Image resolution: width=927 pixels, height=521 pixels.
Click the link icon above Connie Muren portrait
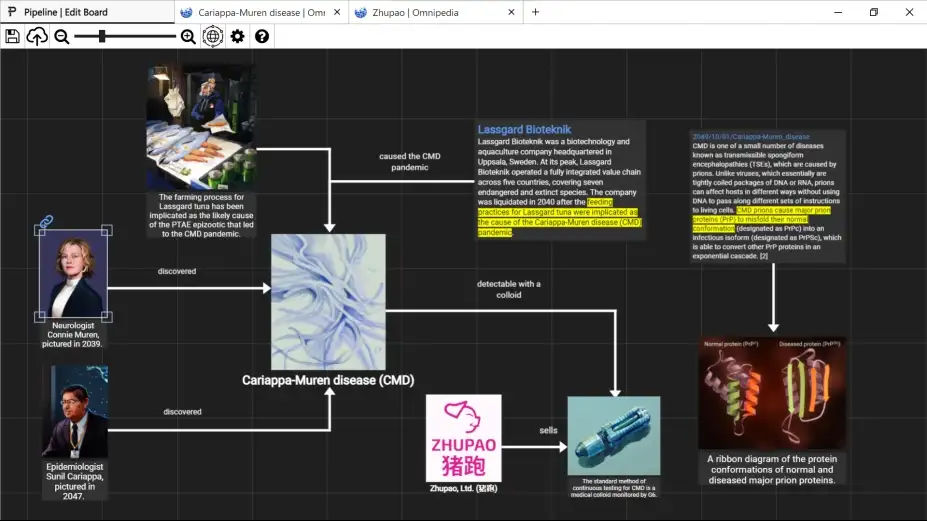46,222
